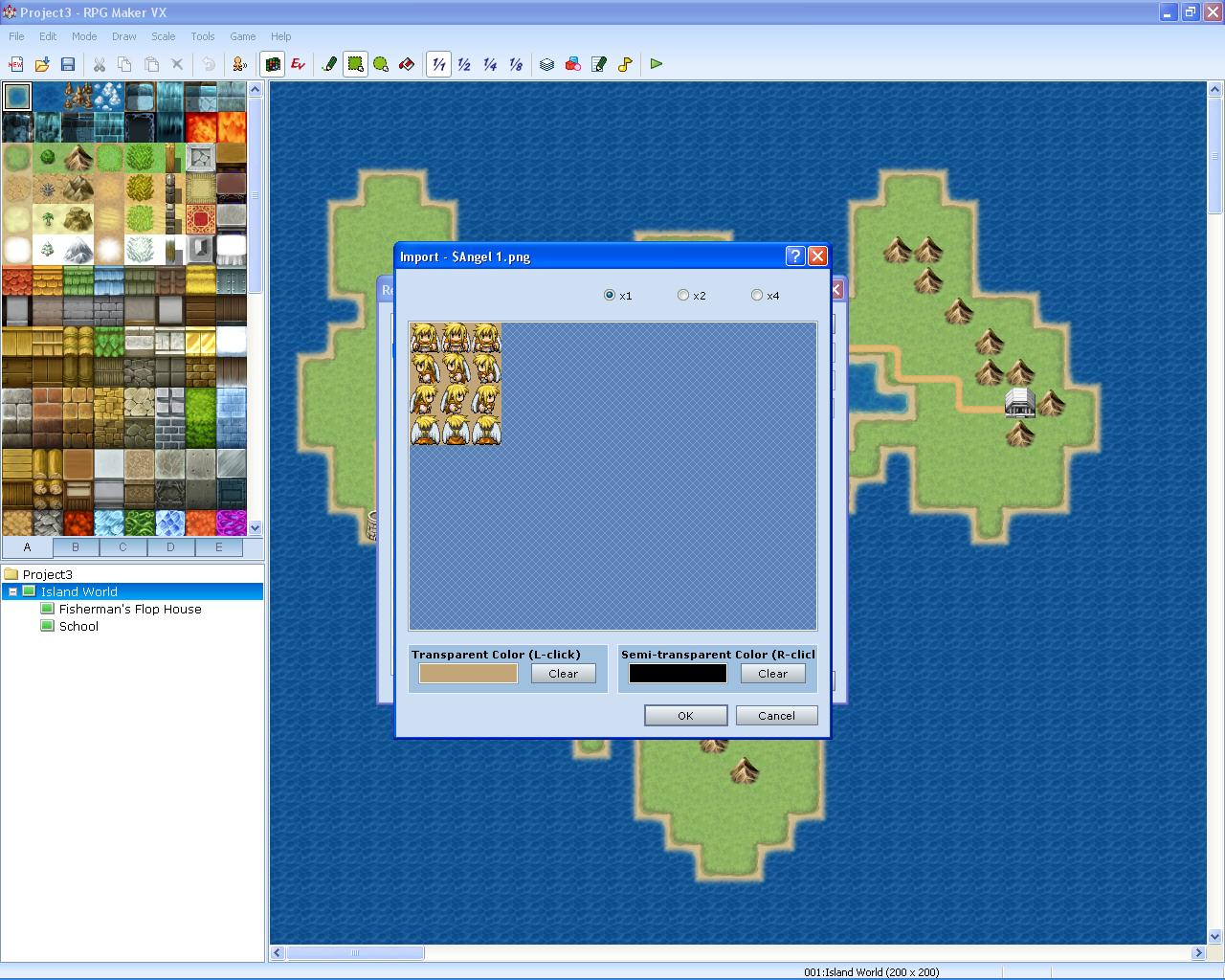Start Playtest with green arrow icon

[657, 64]
